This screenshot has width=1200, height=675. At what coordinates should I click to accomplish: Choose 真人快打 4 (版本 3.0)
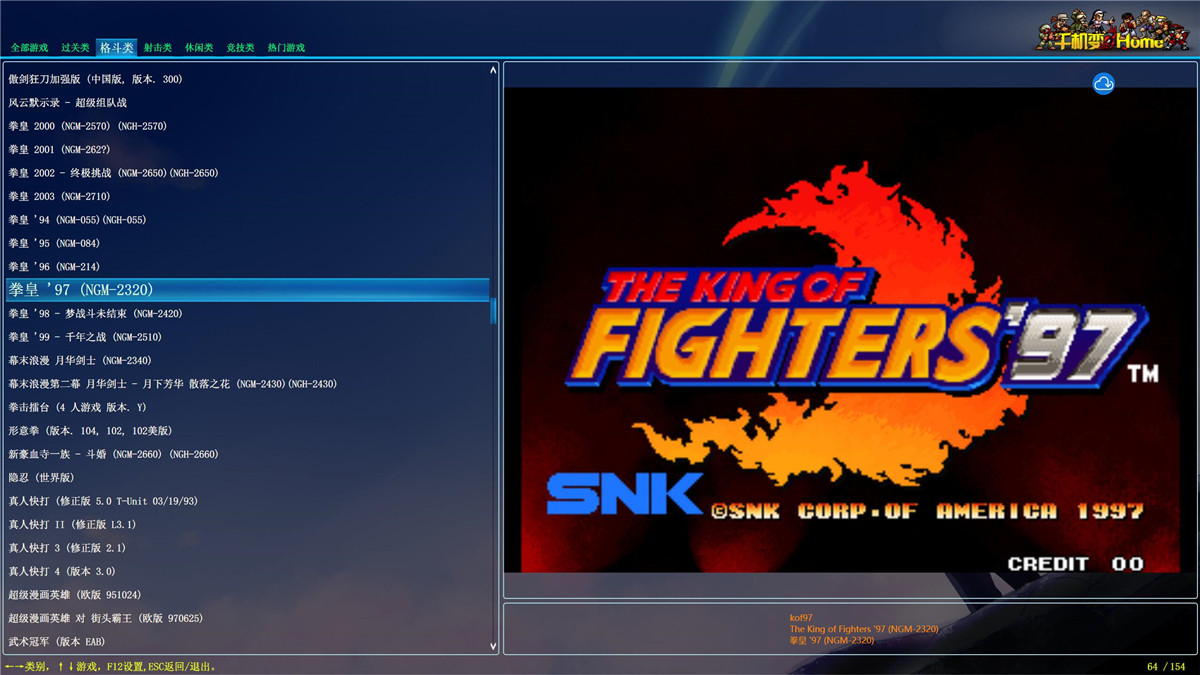(x=62, y=572)
